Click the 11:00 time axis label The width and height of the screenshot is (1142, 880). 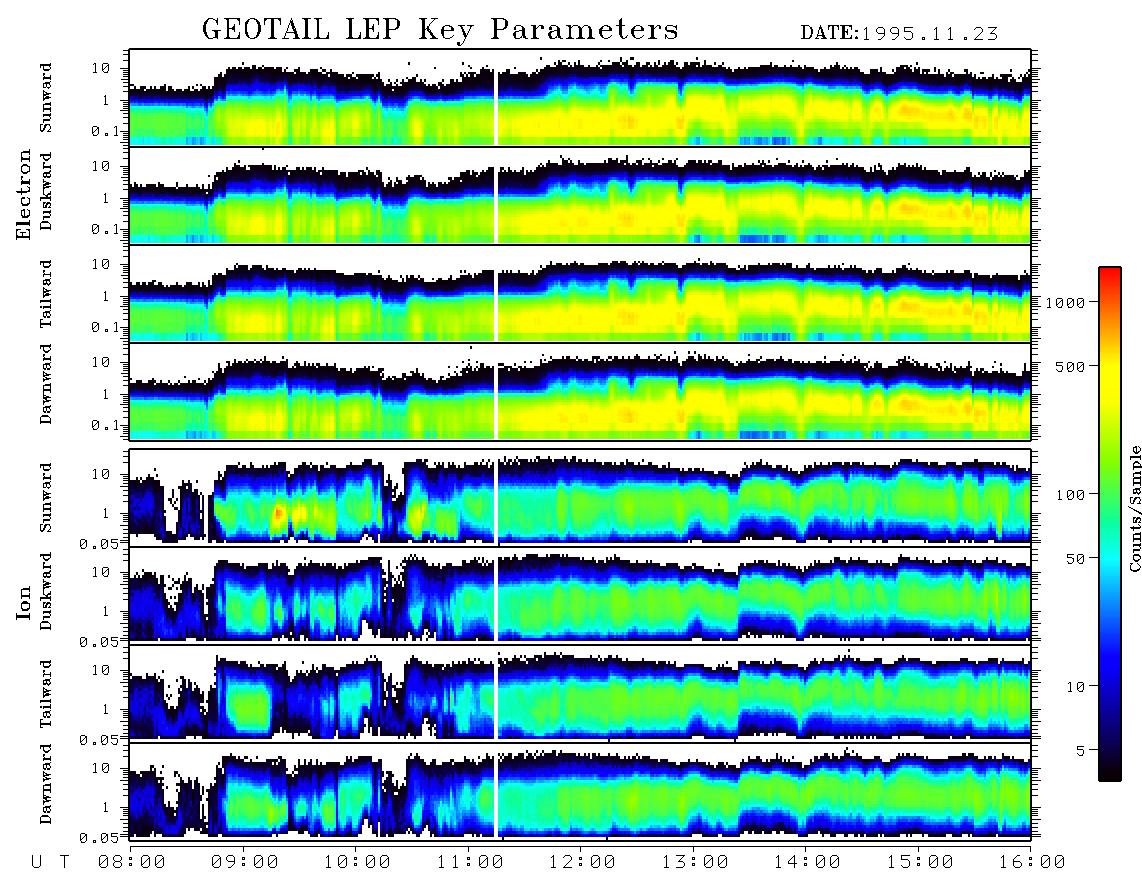470,862
